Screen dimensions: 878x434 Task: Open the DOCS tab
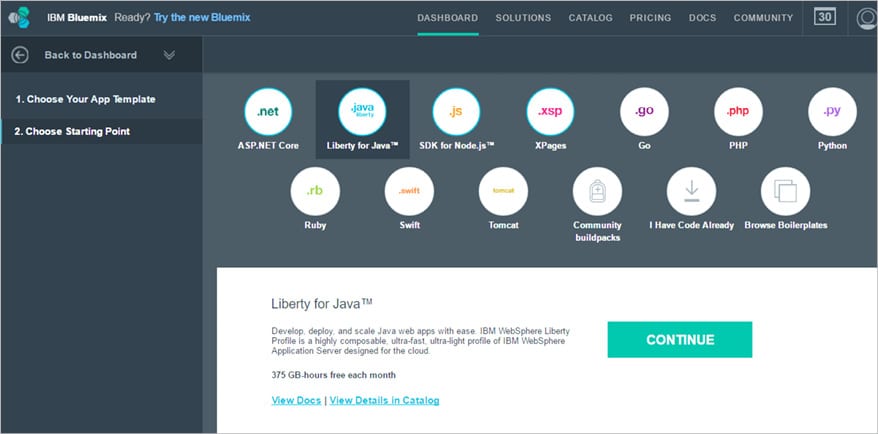pyautogui.click(x=703, y=18)
